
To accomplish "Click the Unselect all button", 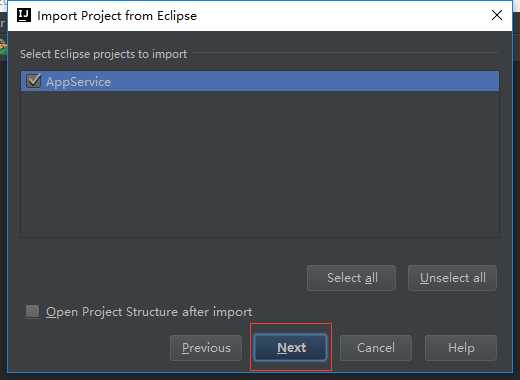I will [x=452, y=278].
